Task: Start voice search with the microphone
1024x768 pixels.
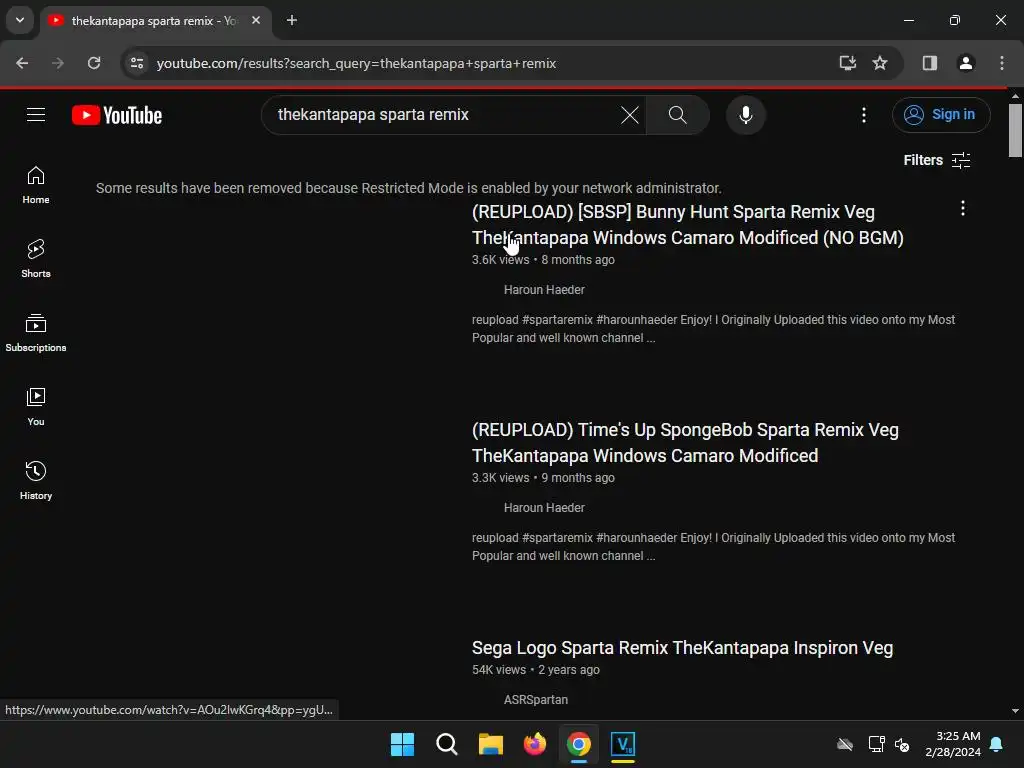Action: tap(745, 115)
